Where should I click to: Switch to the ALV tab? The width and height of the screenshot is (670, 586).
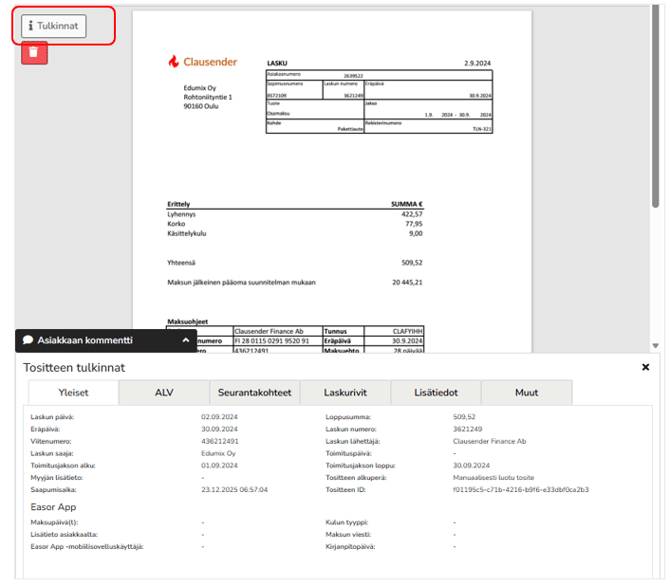pyautogui.click(x=164, y=392)
